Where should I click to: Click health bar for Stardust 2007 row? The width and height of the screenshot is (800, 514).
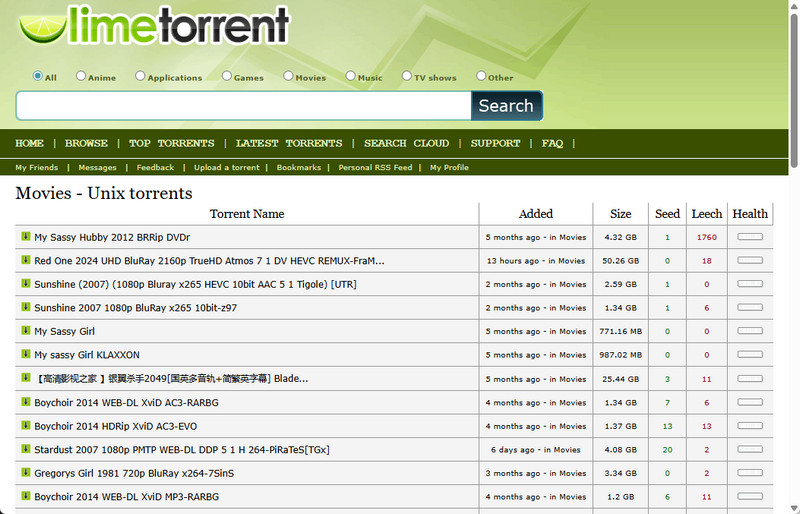tap(750, 449)
